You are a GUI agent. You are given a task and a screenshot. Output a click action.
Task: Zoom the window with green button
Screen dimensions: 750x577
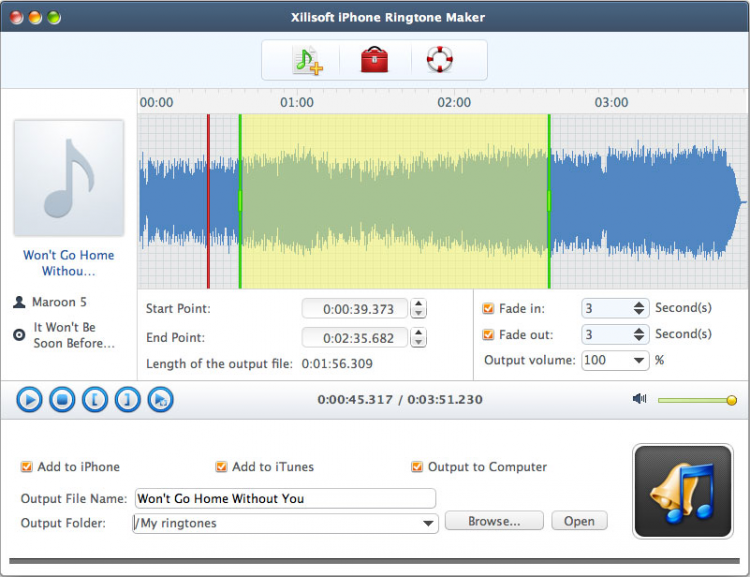point(54,18)
